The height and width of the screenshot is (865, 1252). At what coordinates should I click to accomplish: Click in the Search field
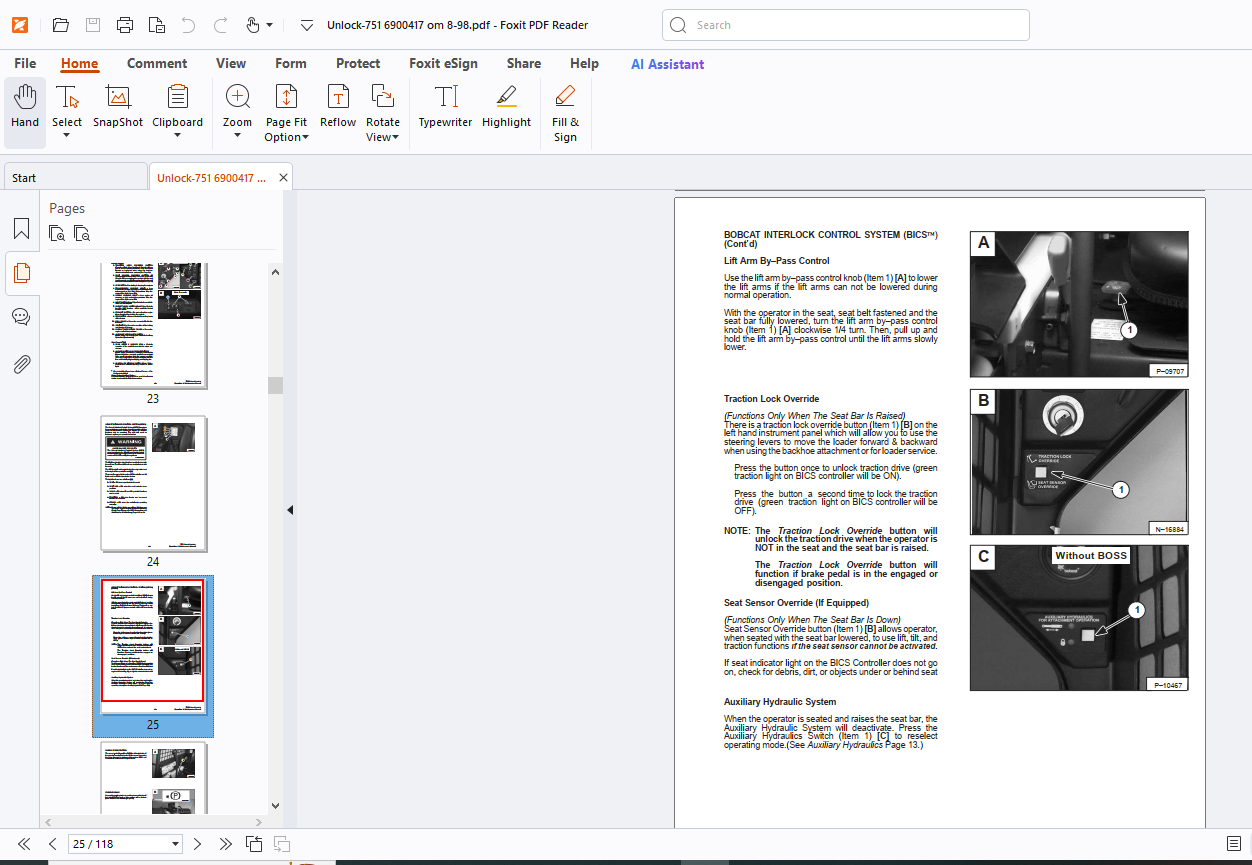pyautogui.click(x=845, y=25)
